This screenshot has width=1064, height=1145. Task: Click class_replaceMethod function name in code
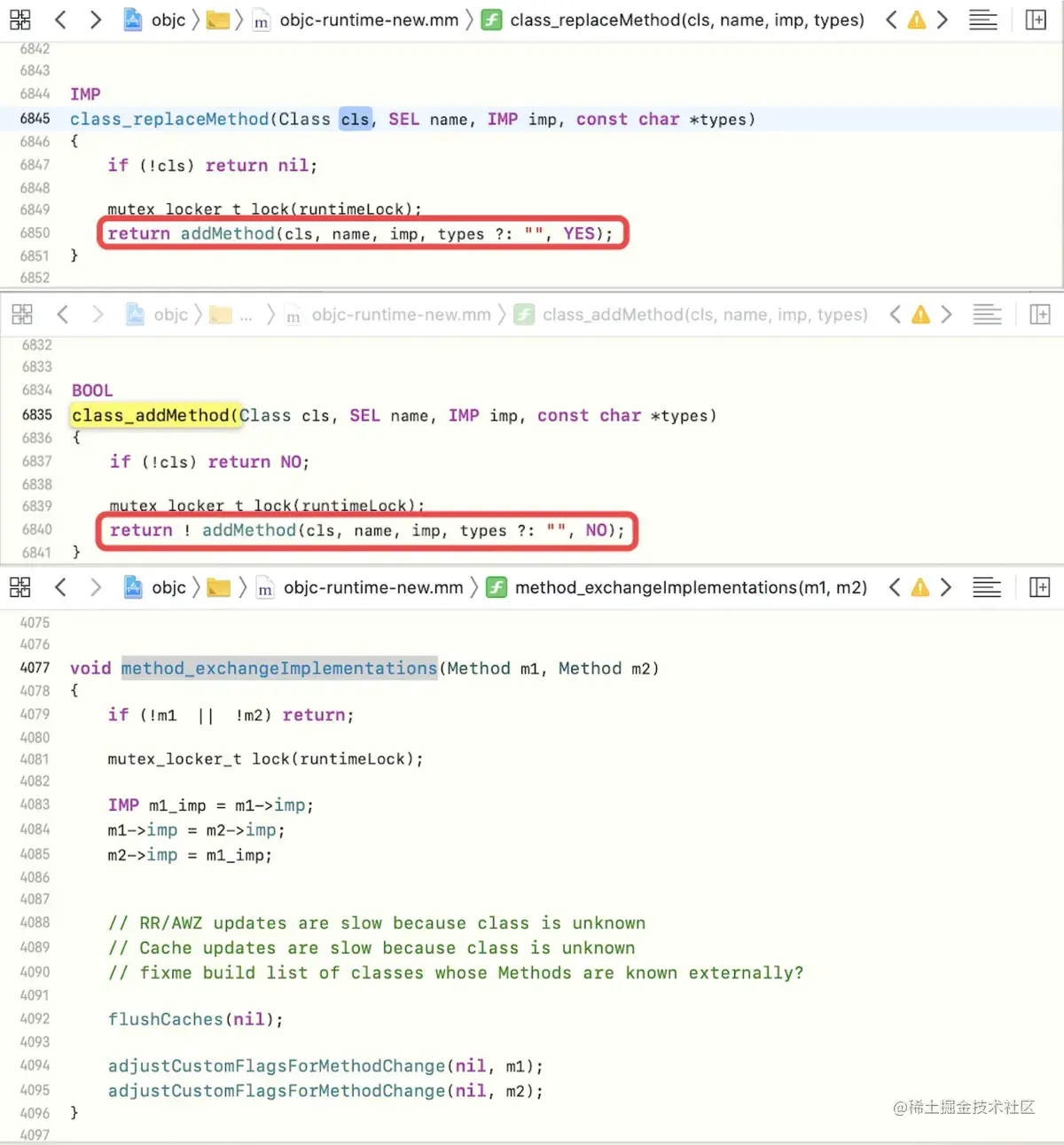pos(169,119)
